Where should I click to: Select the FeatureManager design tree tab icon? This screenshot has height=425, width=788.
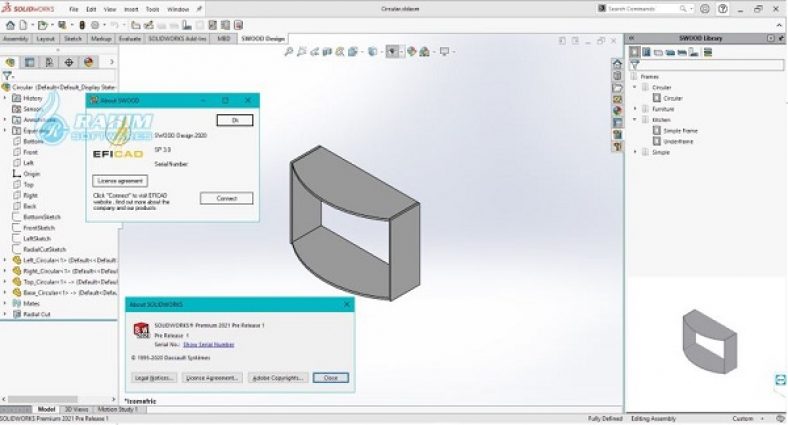click(x=10, y=62)
